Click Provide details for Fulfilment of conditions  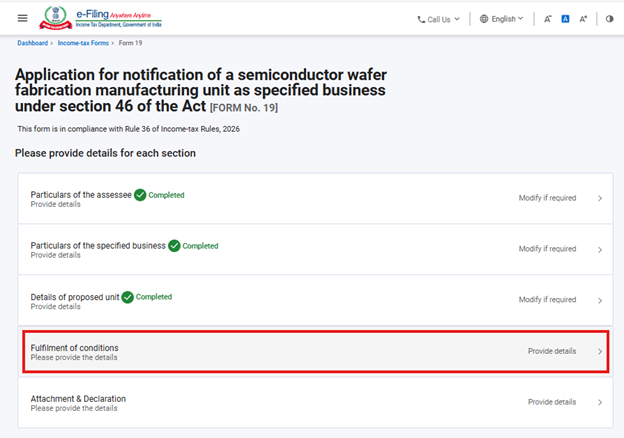(552, 351)
